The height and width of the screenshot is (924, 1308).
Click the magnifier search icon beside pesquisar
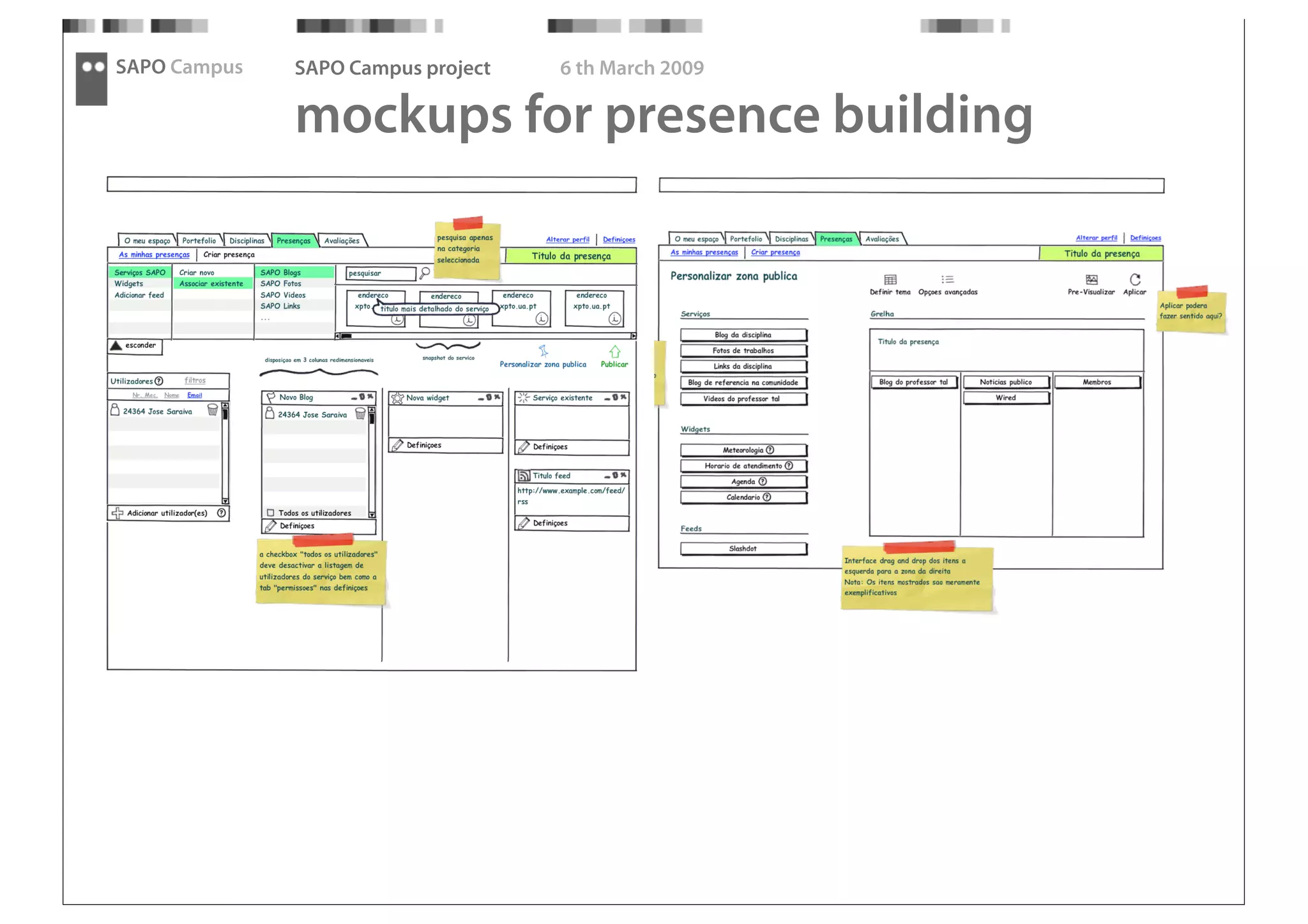click(x=425, y=273)
